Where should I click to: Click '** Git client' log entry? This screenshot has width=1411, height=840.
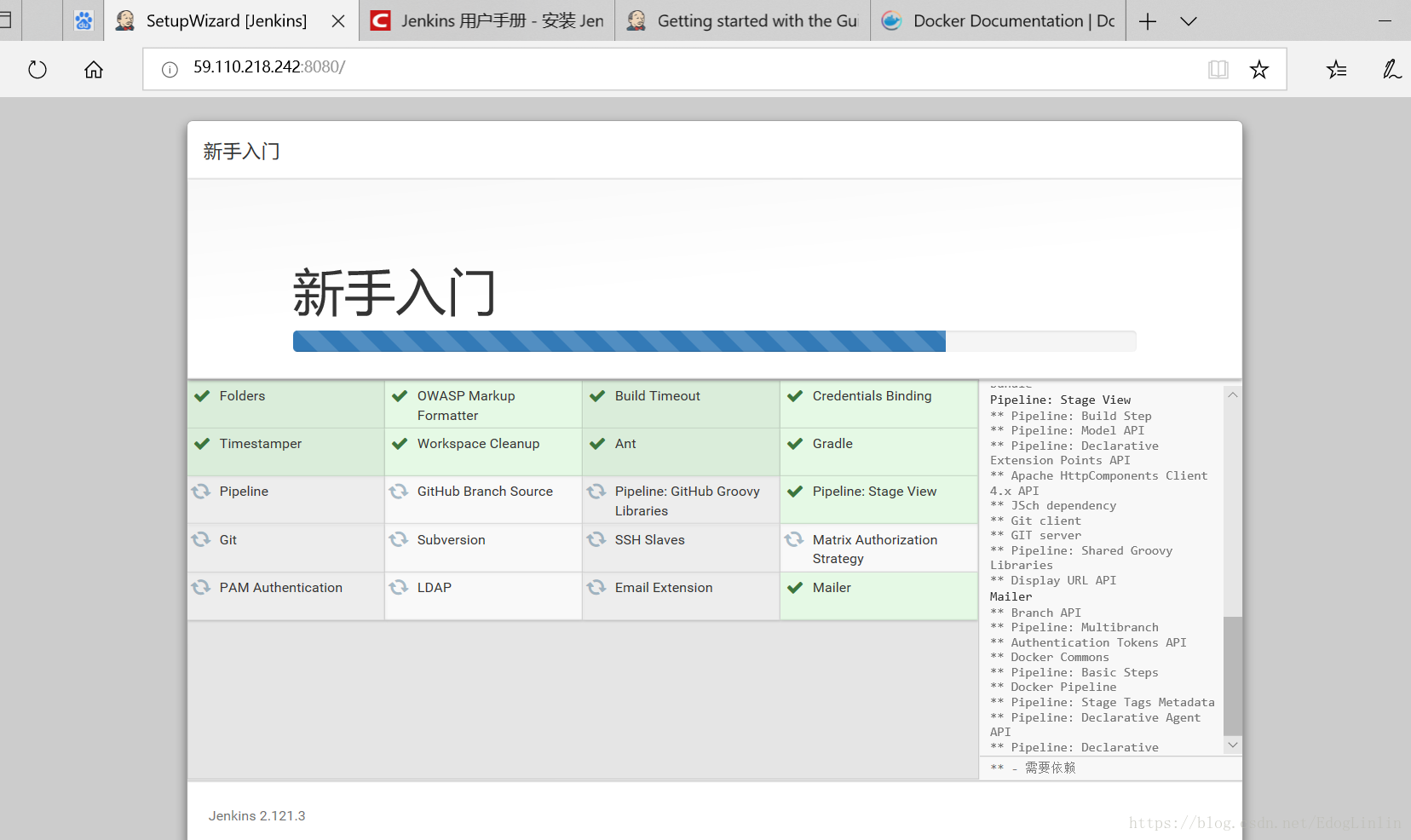tap(1035, 521)
